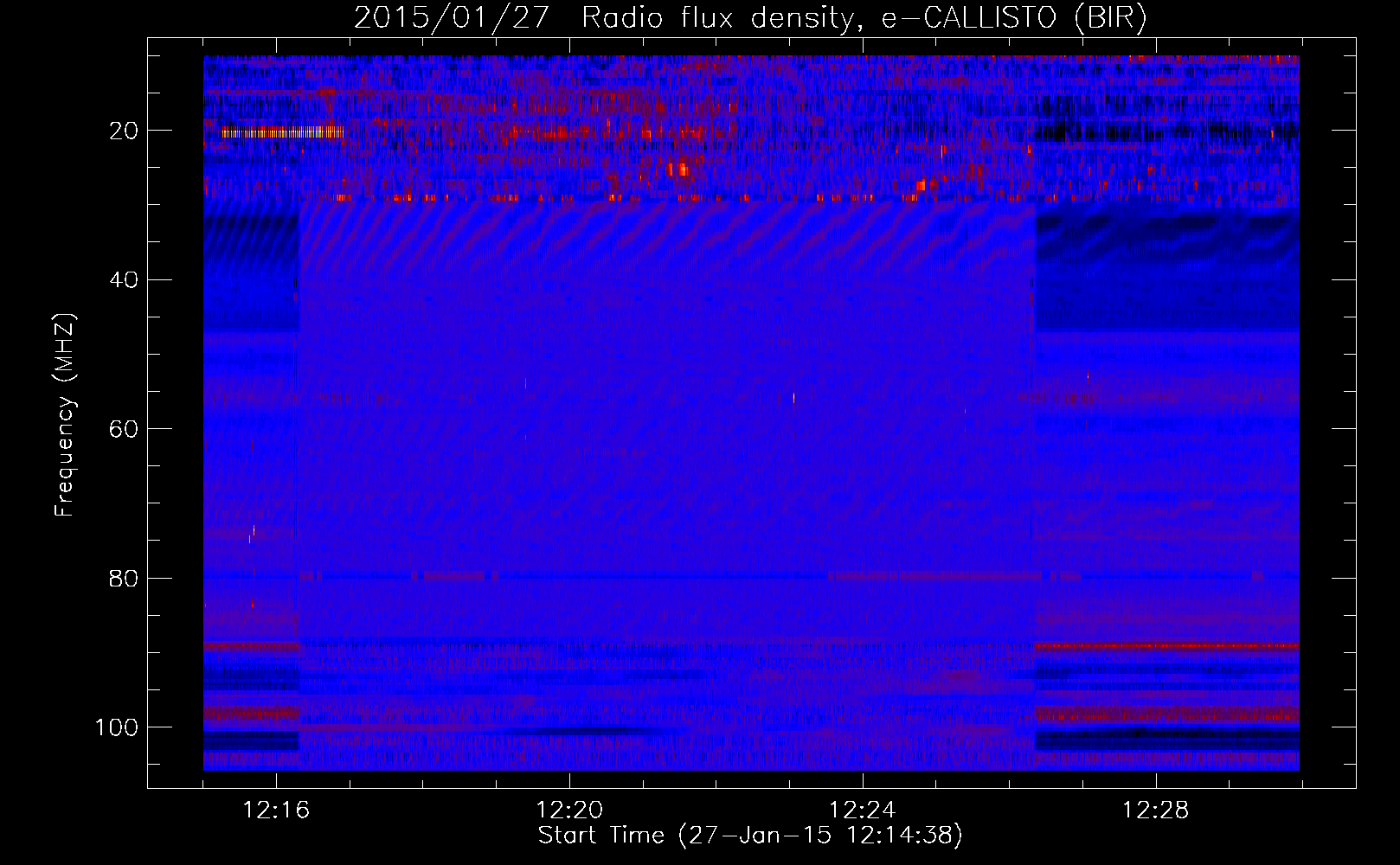Click the 12:20 time tick label
The image size is (1400, 865).
[569, 811]
